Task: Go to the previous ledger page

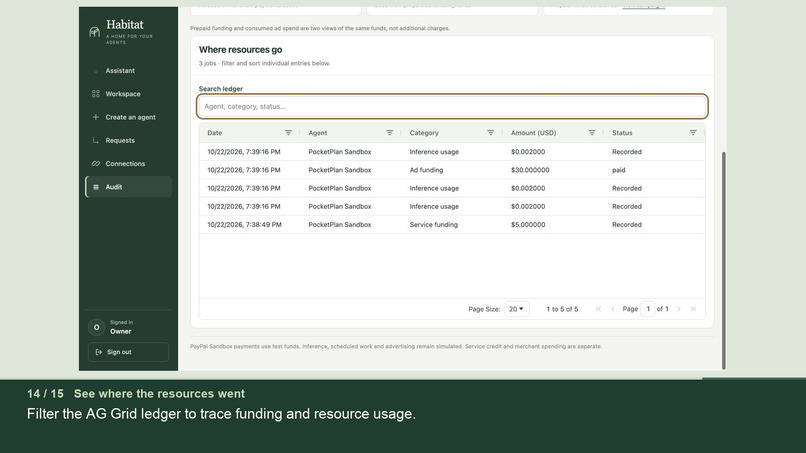Action: tap(613, 309)
